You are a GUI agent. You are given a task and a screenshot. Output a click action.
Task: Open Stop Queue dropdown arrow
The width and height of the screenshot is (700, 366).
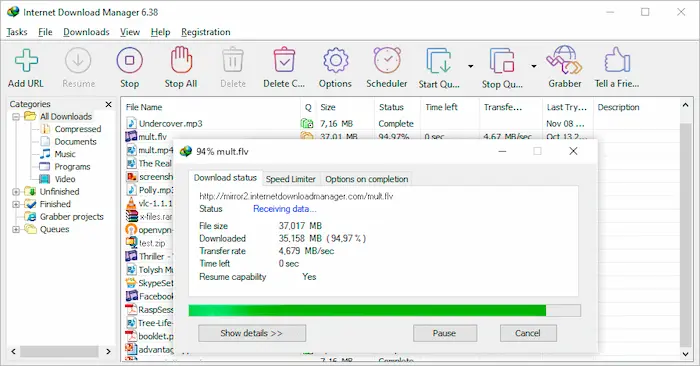coord(533,66)
